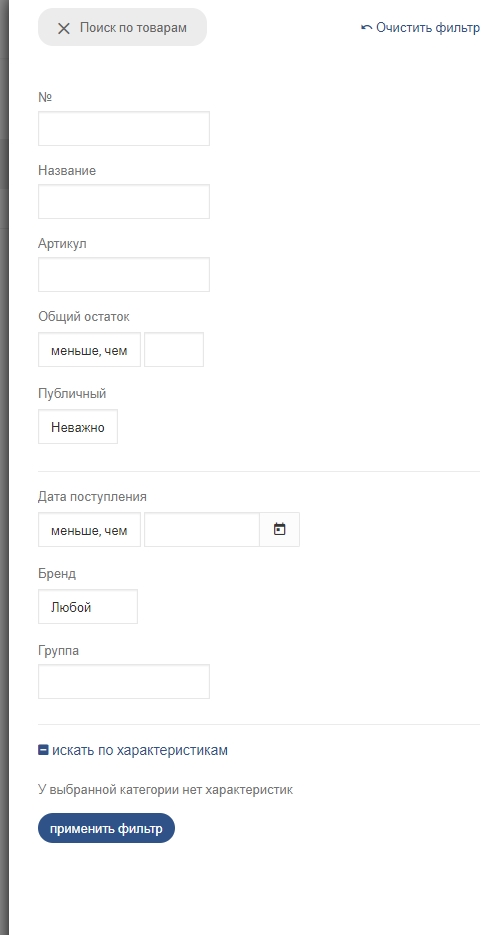The image size is (497, 935).
Task: Focus the Артикул input field
Action: [124, 274]
